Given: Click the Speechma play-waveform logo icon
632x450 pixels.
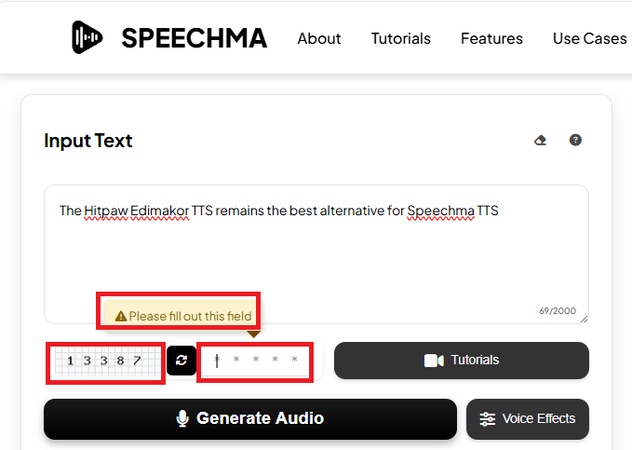Looking at the screenshot, I should point(88,38).
